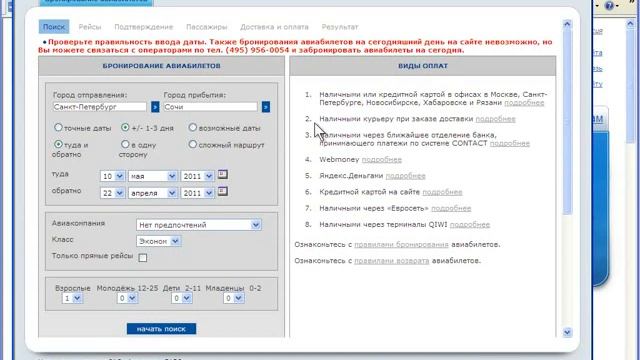Viewport: 640px width, 360px height.
Task: Open departure month dropdown showing мая
Action: click(x=153, y=176)
